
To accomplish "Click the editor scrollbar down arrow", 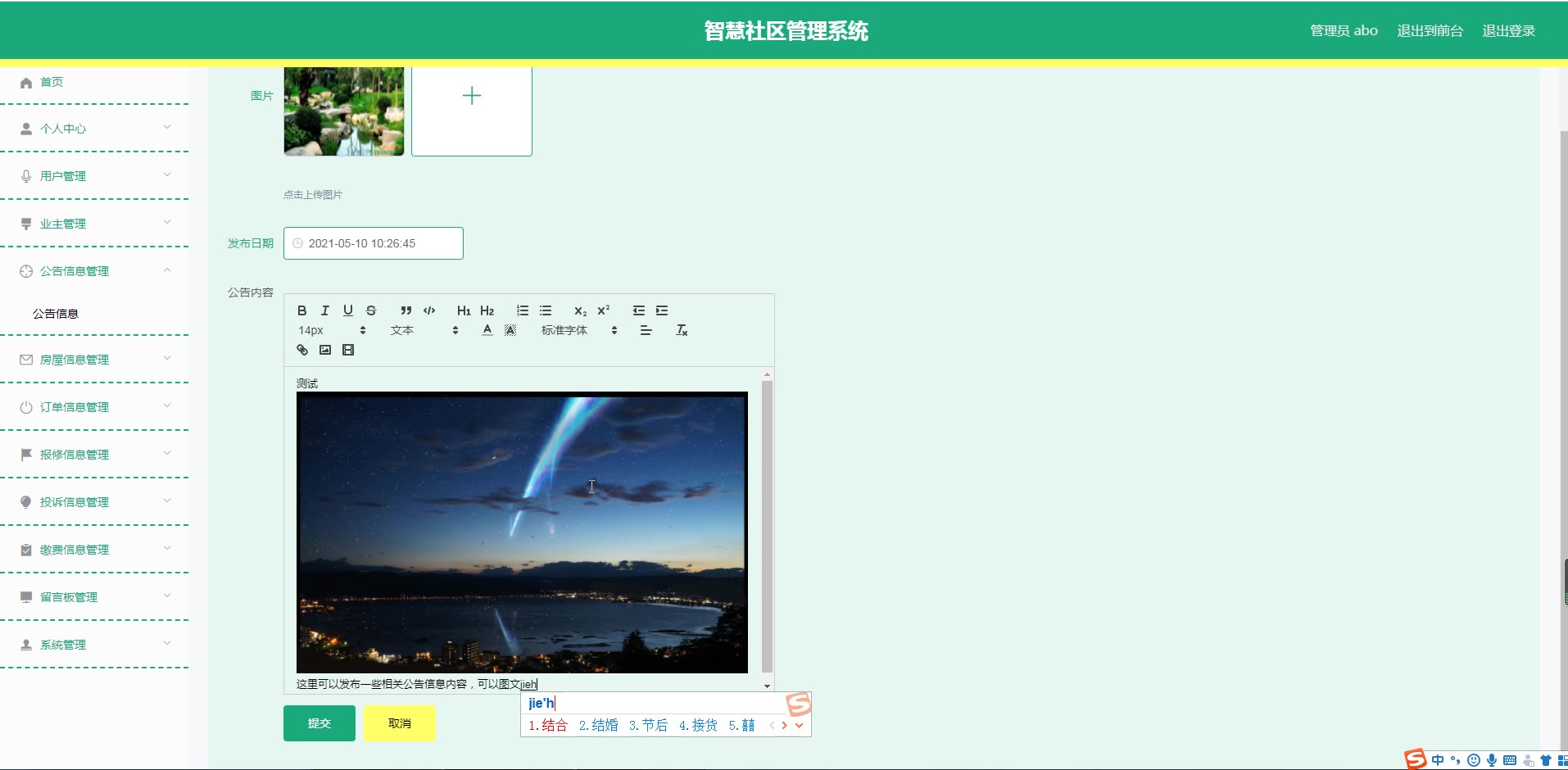I will pyautogui.click(x=767, y=686).
